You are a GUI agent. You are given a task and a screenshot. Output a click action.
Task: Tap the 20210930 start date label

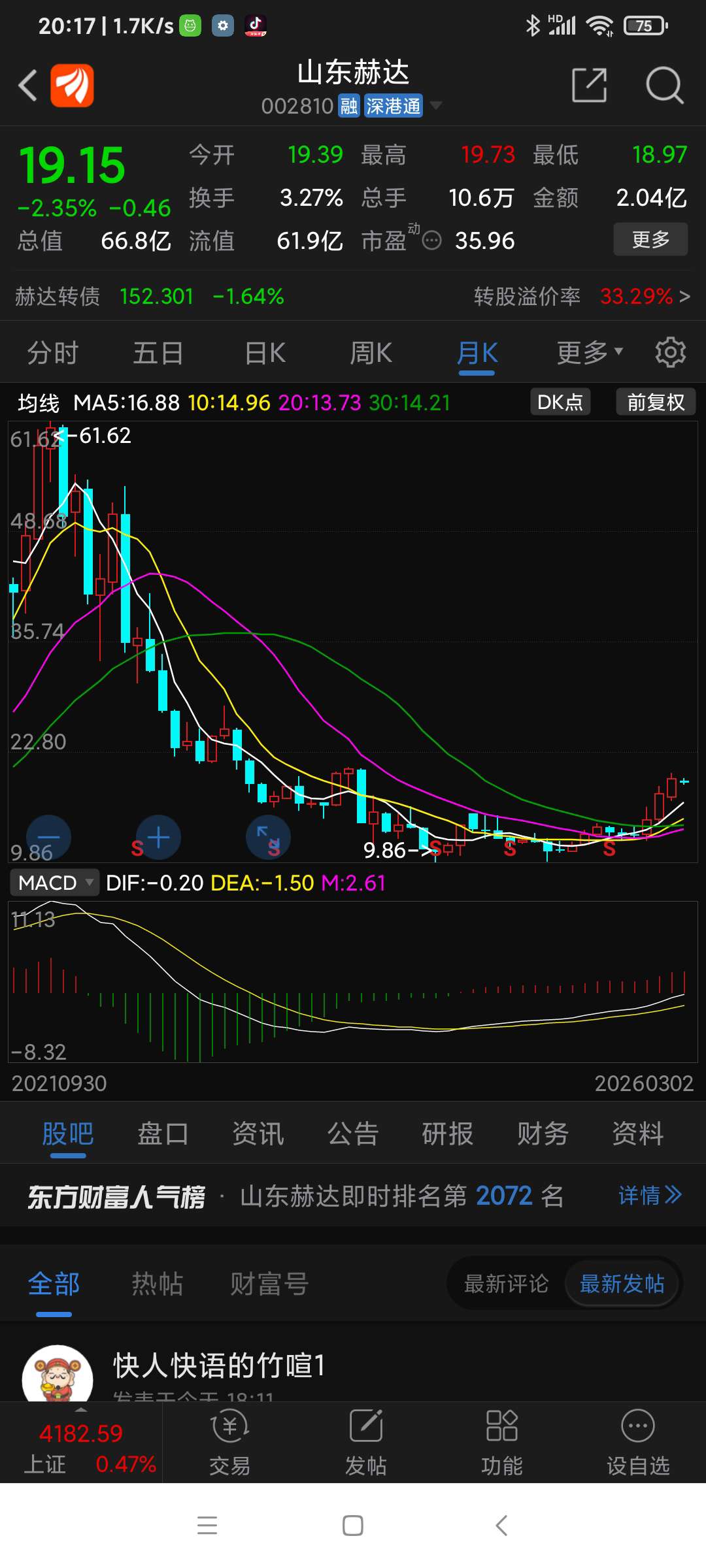coord(59,1083)
